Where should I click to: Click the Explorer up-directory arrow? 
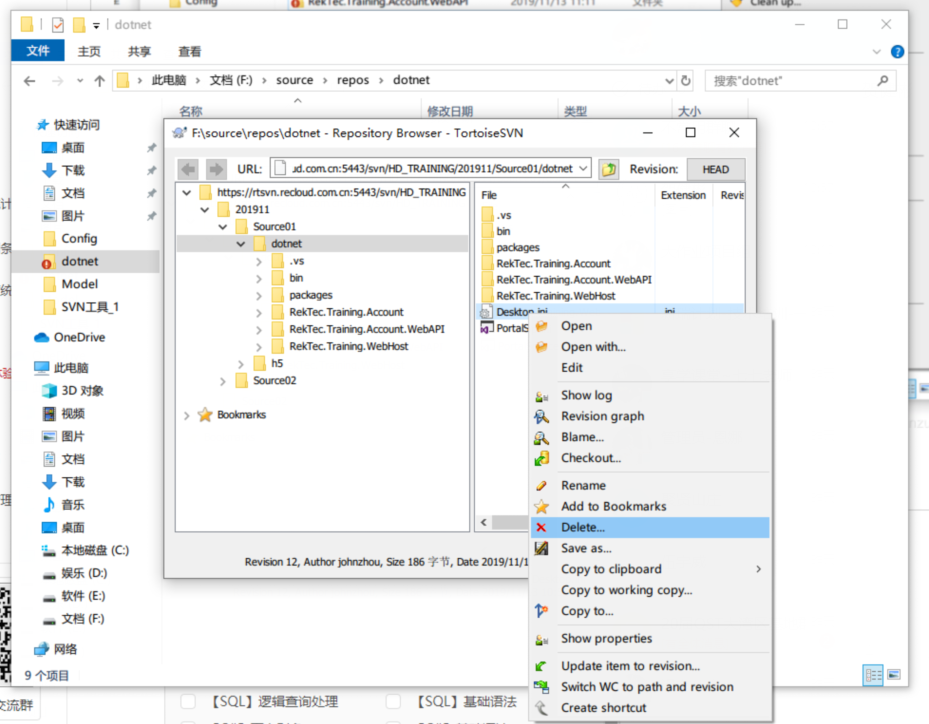[x=100, y=81]
